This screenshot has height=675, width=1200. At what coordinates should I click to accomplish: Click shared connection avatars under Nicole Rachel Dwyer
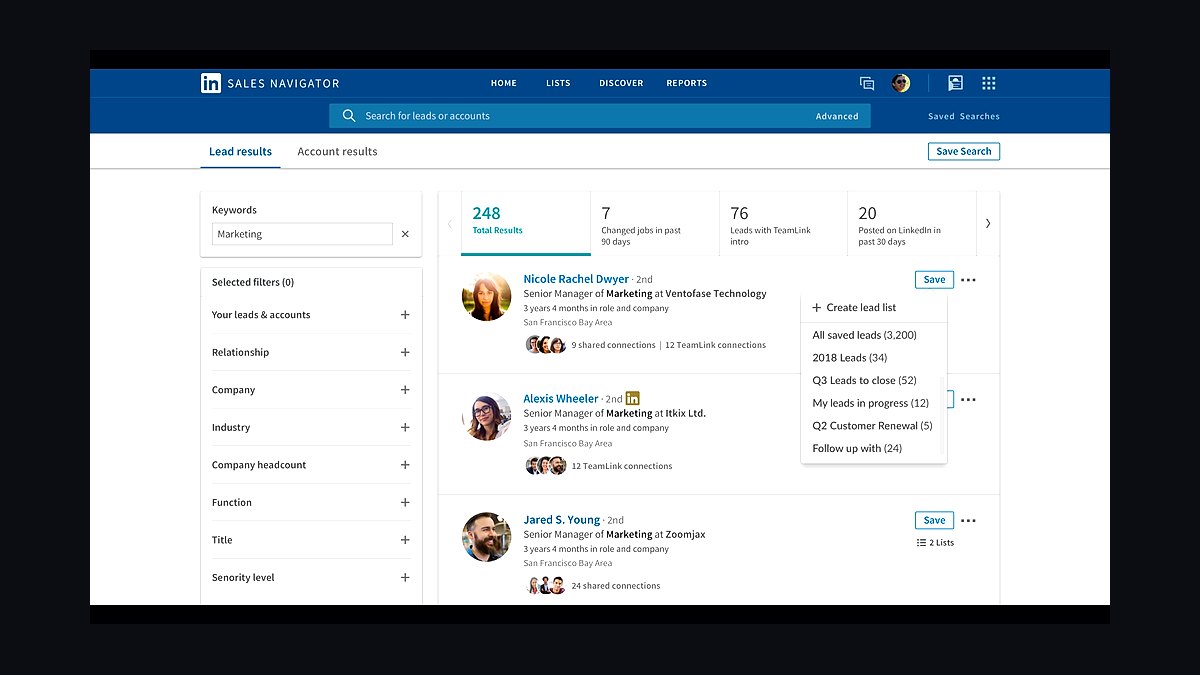[x=546, y=345]
